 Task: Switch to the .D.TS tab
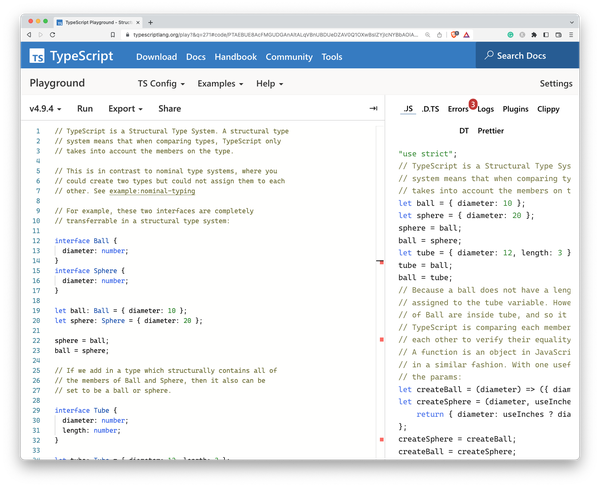[430, 108]
